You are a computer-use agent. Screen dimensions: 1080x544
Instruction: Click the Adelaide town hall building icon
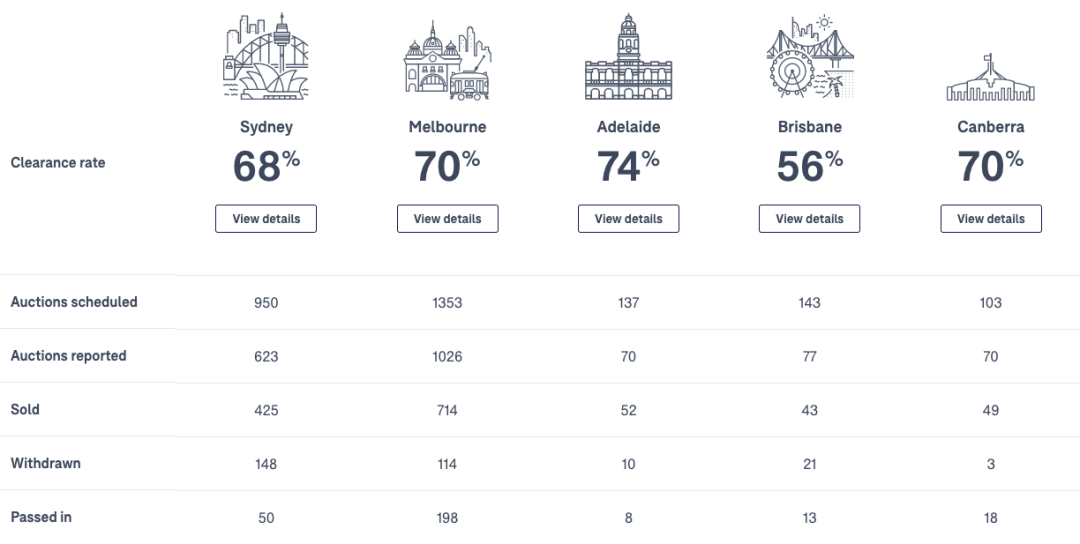(x=628, y=56)
